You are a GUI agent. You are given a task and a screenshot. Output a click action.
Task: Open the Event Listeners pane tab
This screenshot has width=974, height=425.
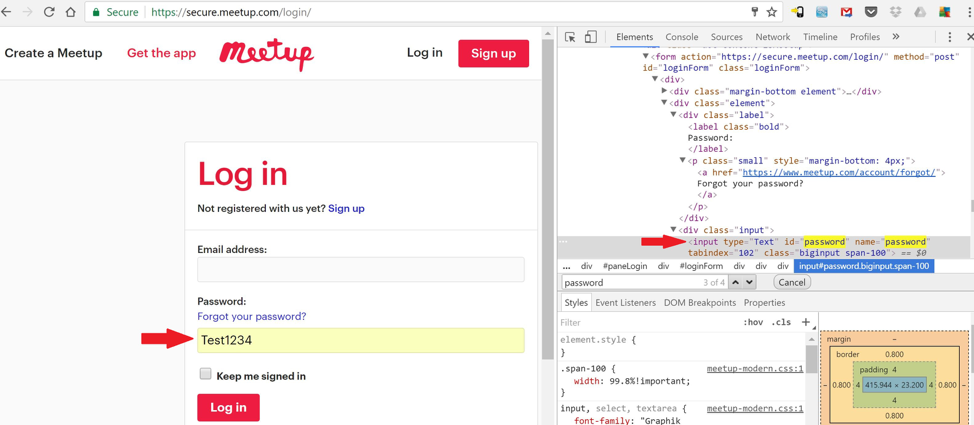click(625, 303)
